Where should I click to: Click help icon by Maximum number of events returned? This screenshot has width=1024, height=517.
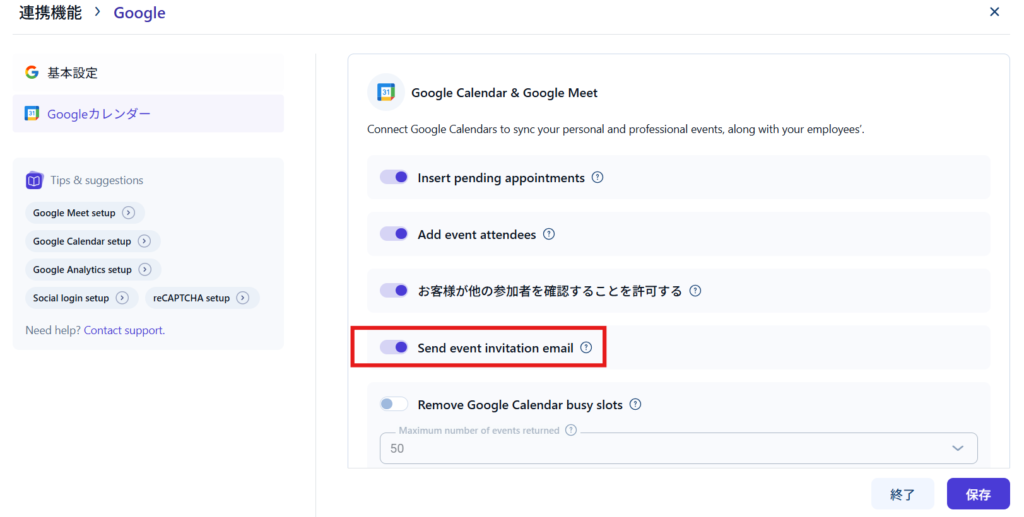tap(571, 430)
